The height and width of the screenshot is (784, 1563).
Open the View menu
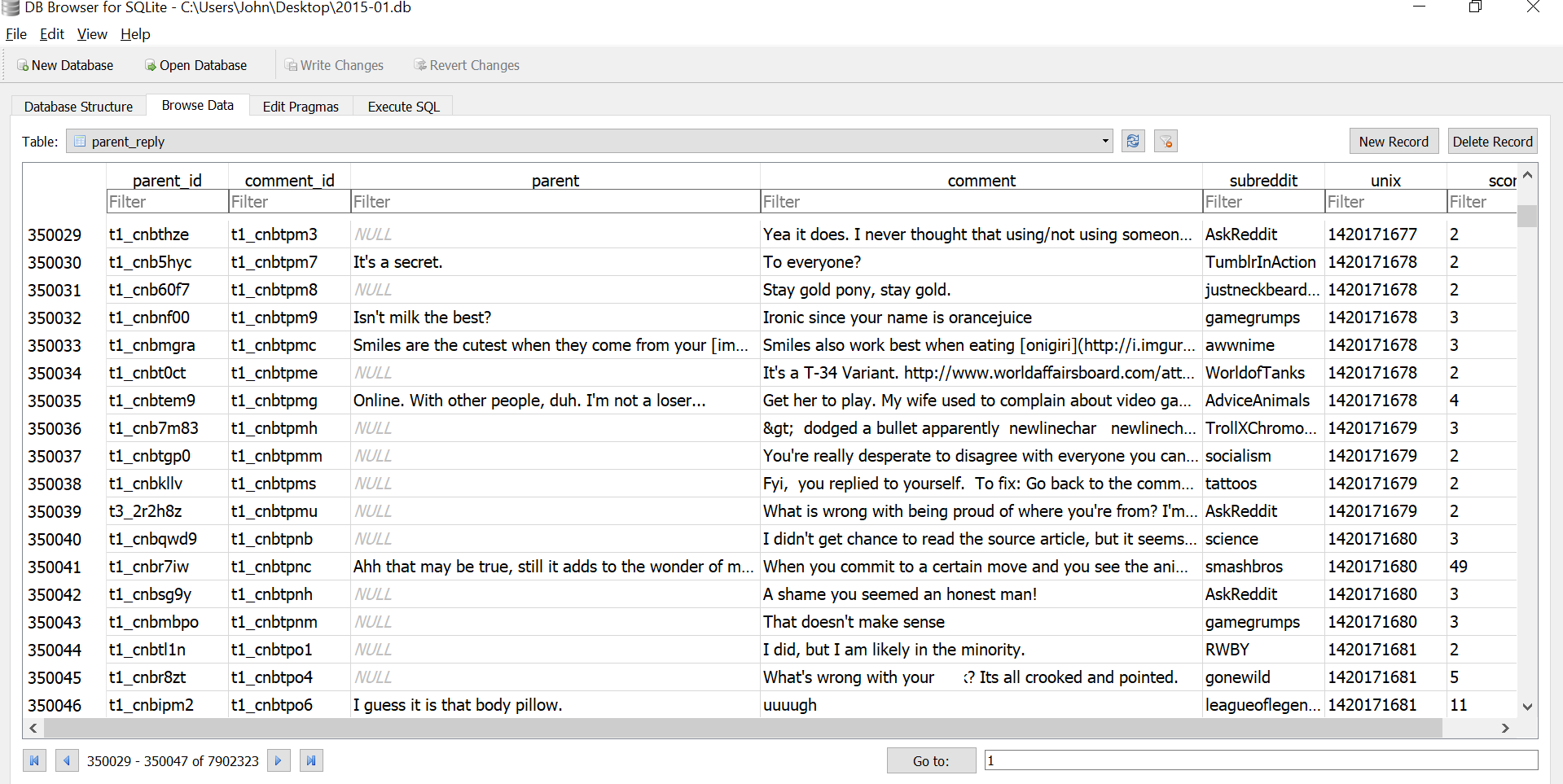pyautogui.click(x=92, y=34)
